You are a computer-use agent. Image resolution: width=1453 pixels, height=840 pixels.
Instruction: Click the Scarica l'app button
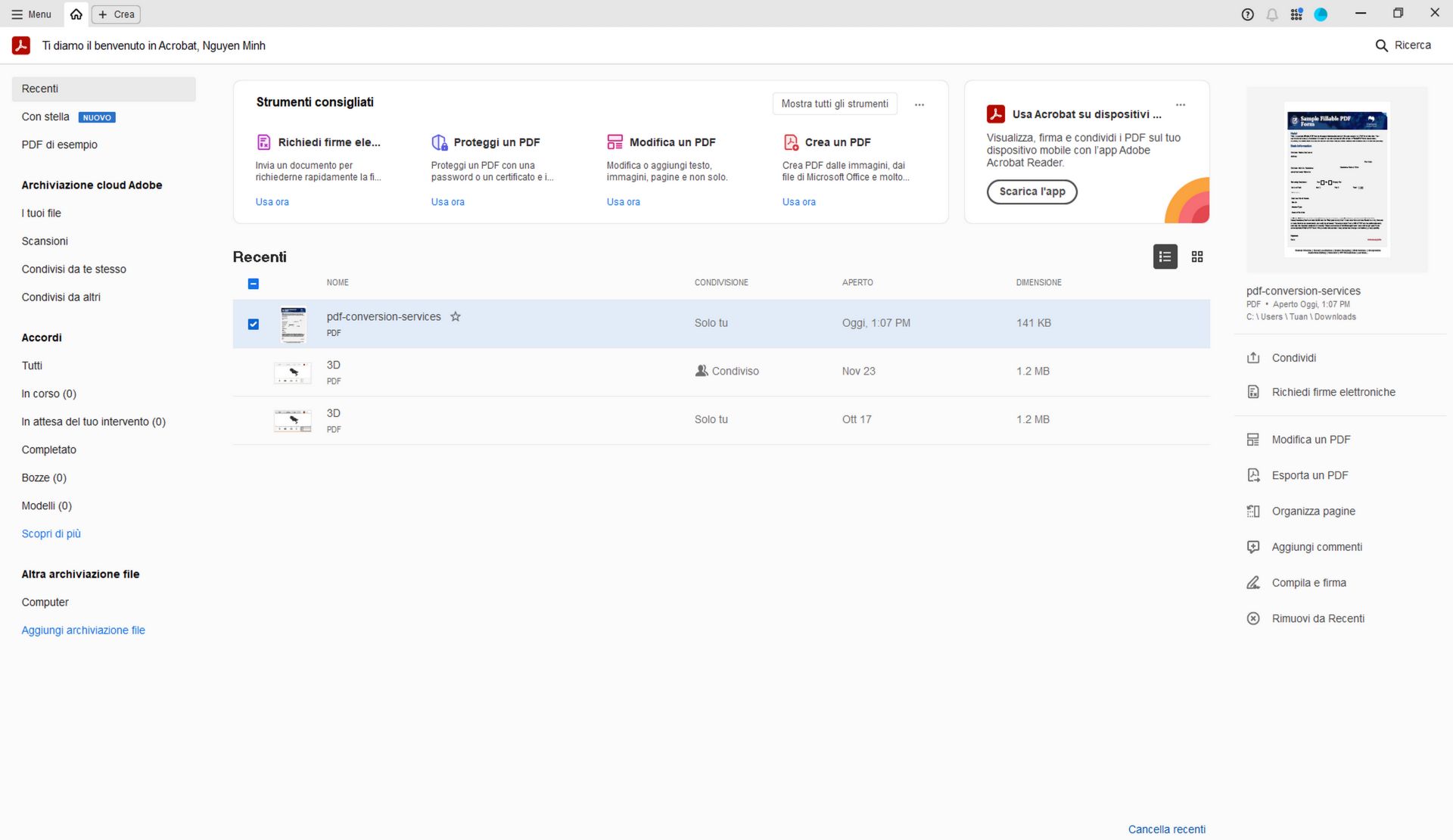click(1031, 191)
